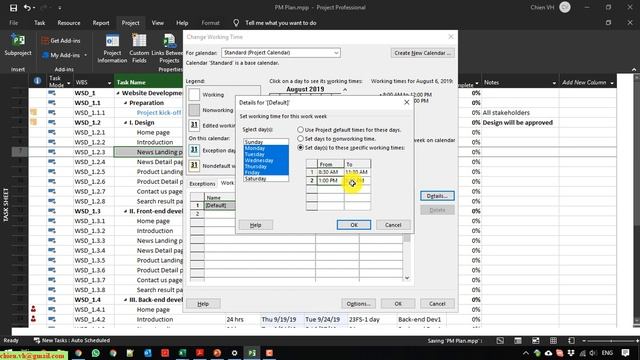Click Cancel in Details for Default dialog
The image size is (640, 360).
[x=393, y=225]
